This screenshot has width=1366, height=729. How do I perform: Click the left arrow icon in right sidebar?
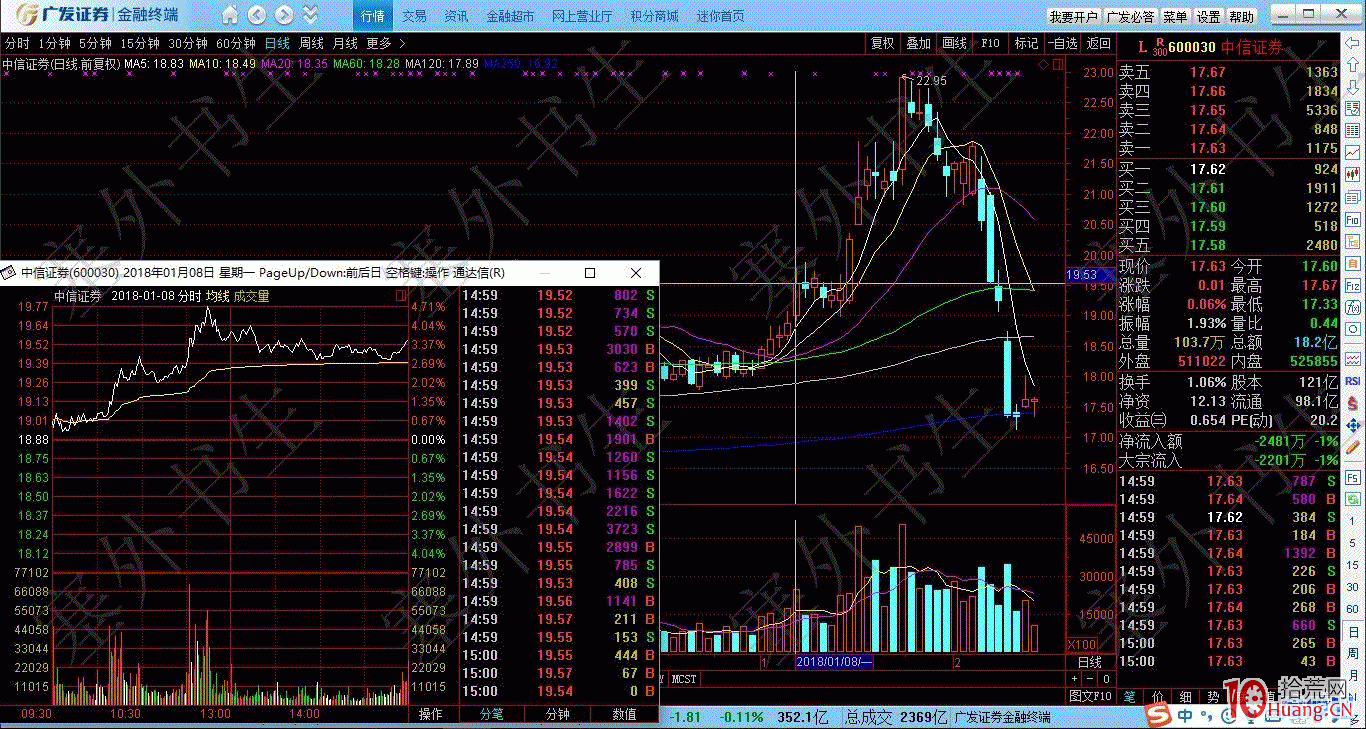point(1353,43)
